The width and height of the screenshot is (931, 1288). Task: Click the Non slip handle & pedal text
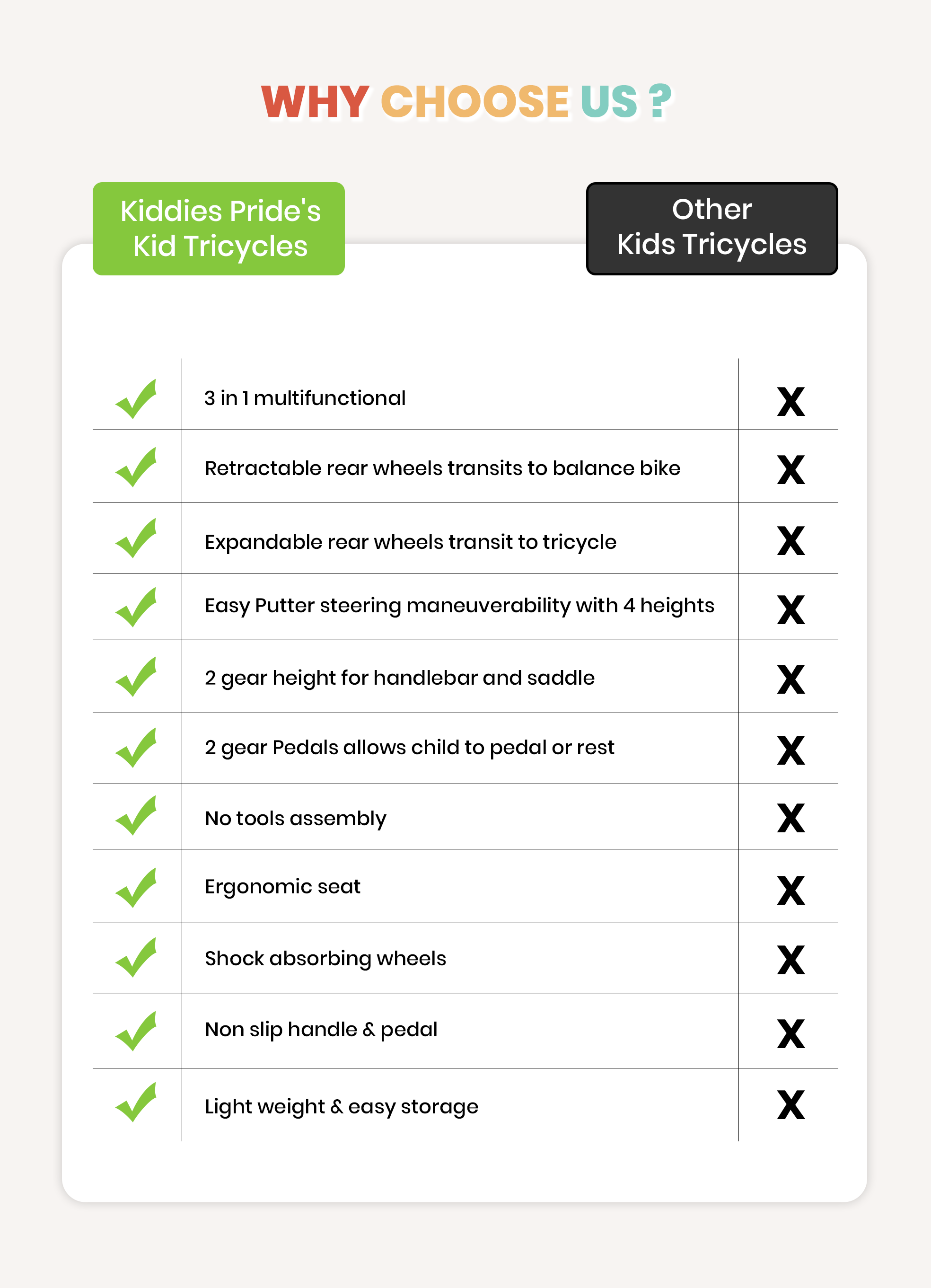pos(321,1030)
